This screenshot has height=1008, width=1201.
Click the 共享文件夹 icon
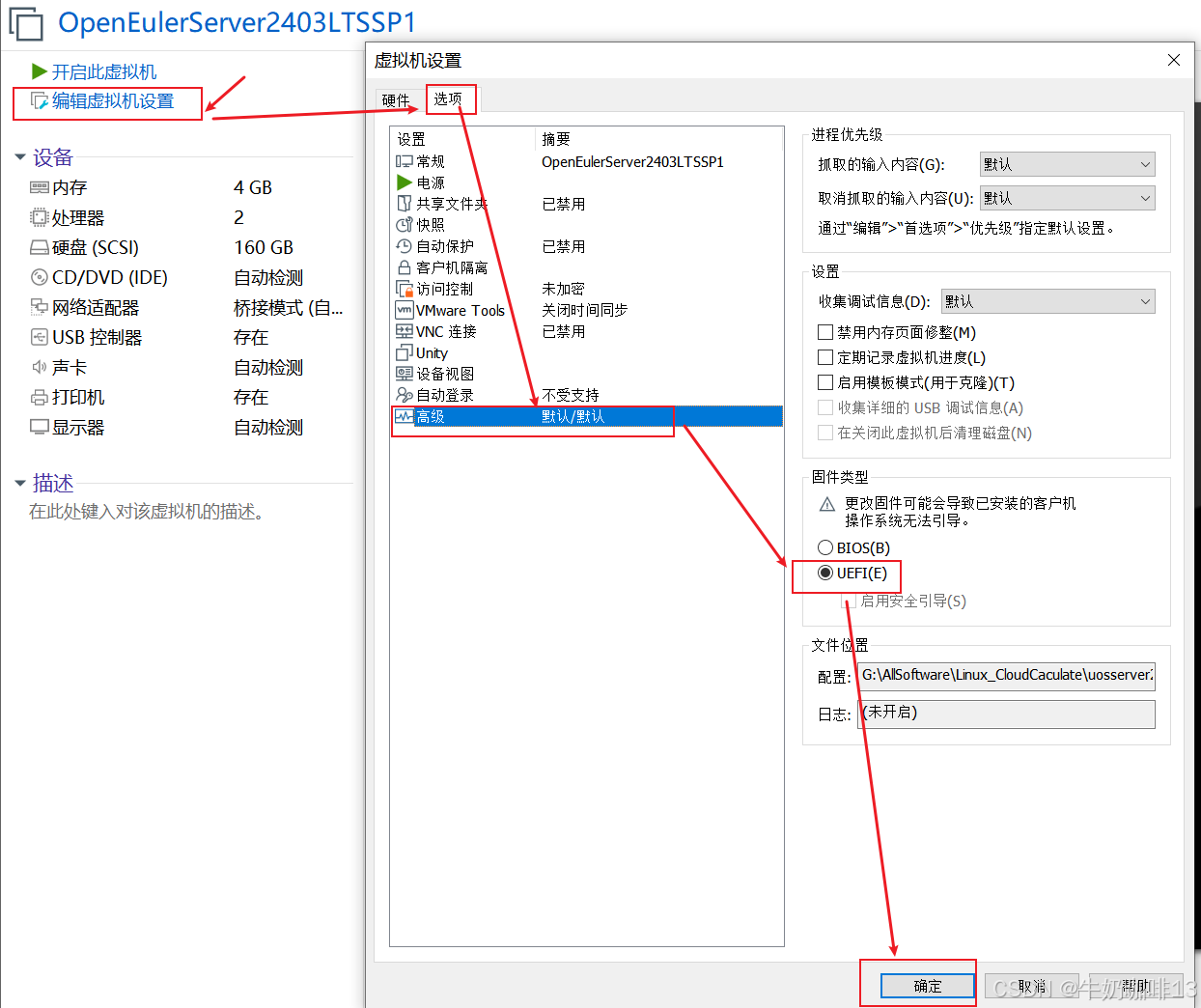pos(405,204)
